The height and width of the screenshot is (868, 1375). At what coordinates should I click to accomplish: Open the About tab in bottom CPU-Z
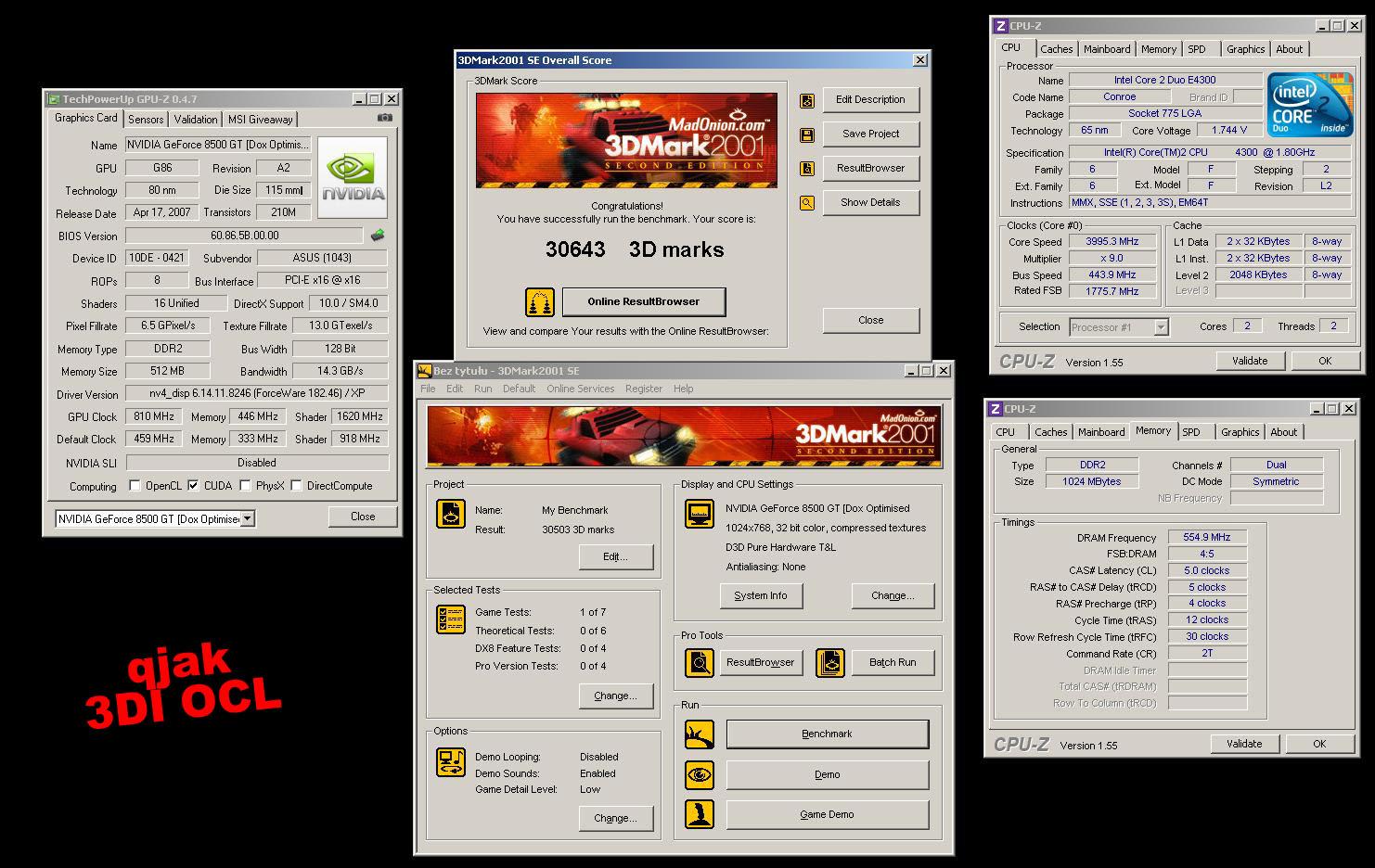(x=1284, y=432)
